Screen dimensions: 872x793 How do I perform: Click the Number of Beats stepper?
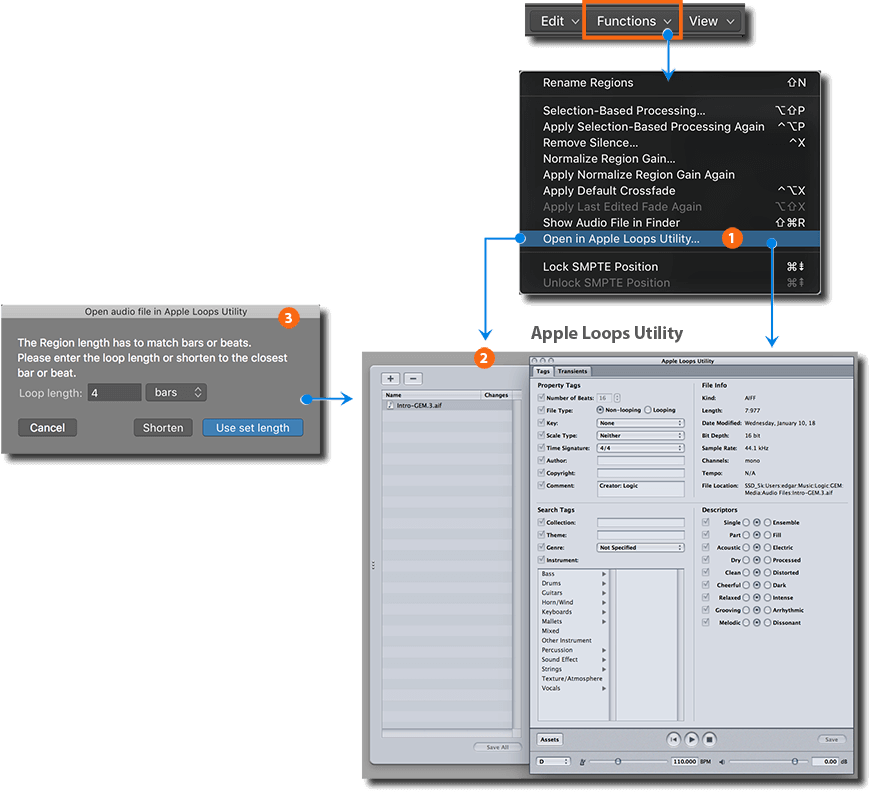tap(618, 399)
